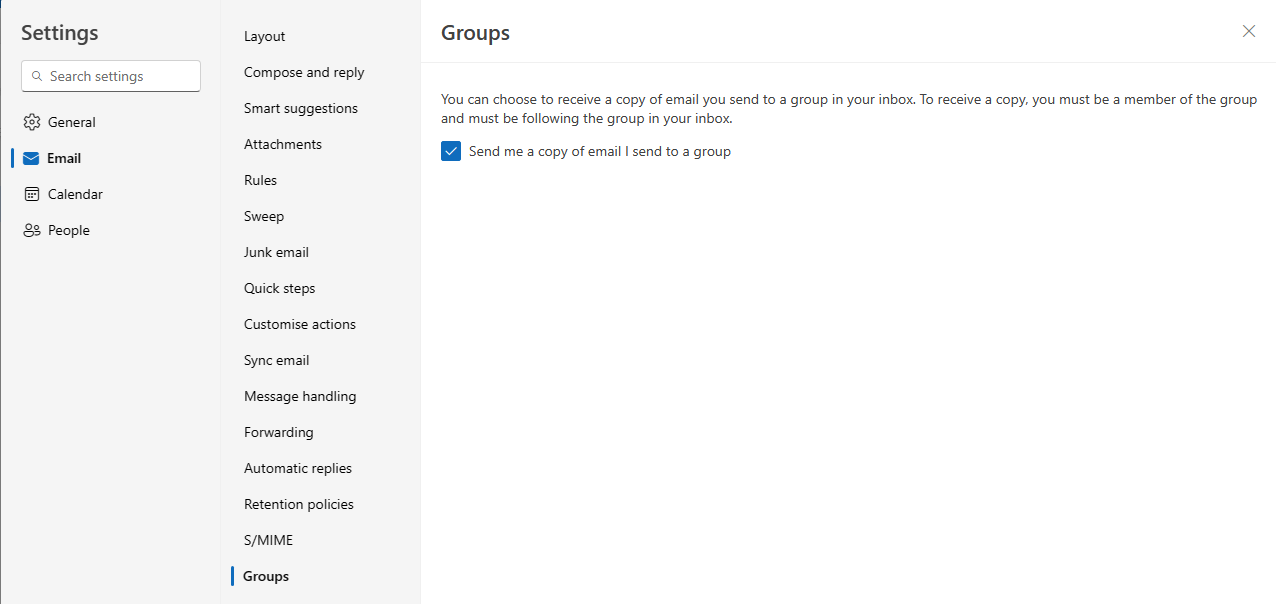Untick Send me a copy checkbox
The image size is (1276, 604).
pyautogui.click(x=451, y=151)
